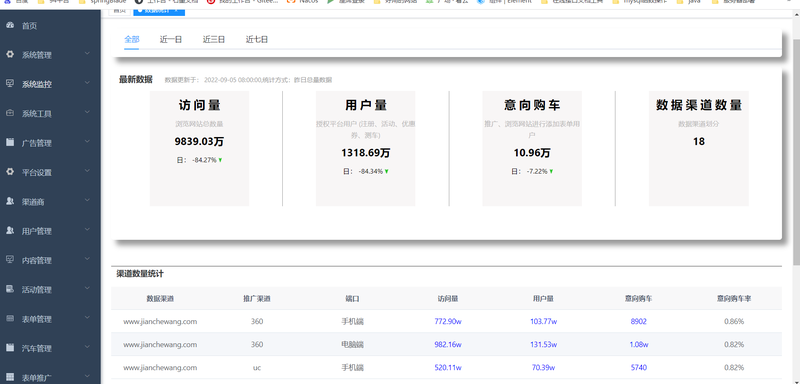Image resolution: width=800 pixels, height=384 pixels.
Task: Open the 520.11w 访问量 link
Action: 447,368
